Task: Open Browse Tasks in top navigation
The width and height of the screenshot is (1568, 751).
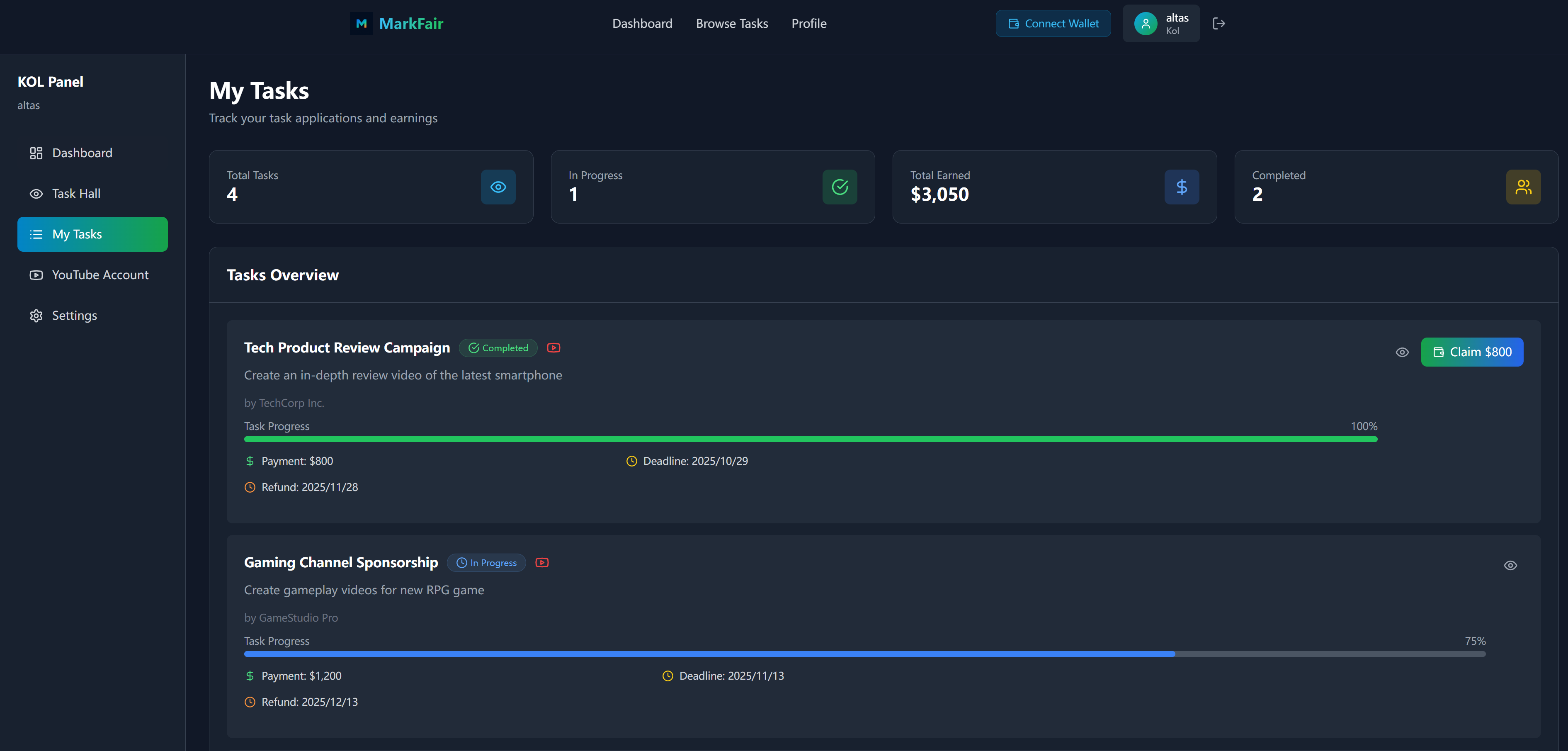Action: [732, 24]
